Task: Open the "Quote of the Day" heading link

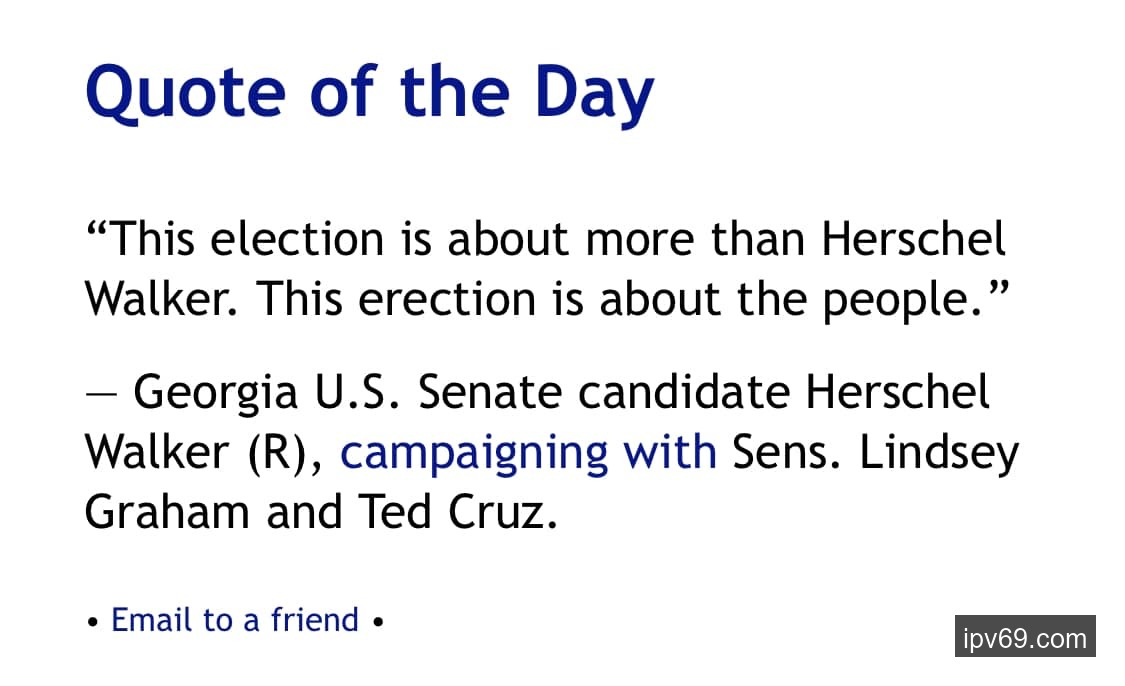Action: coord(370,92)
